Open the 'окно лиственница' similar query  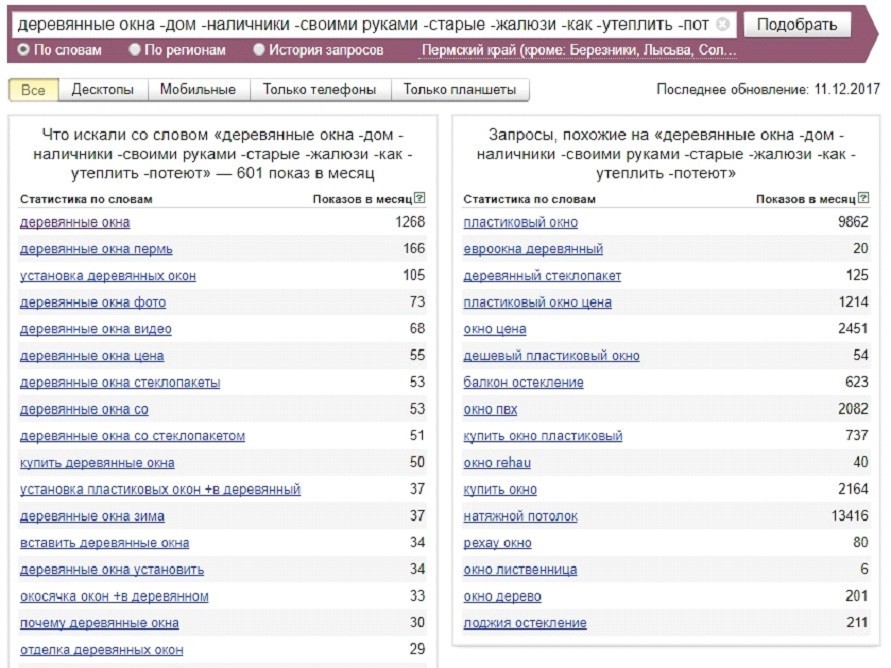pyautogui.click(x=520, y=569)
